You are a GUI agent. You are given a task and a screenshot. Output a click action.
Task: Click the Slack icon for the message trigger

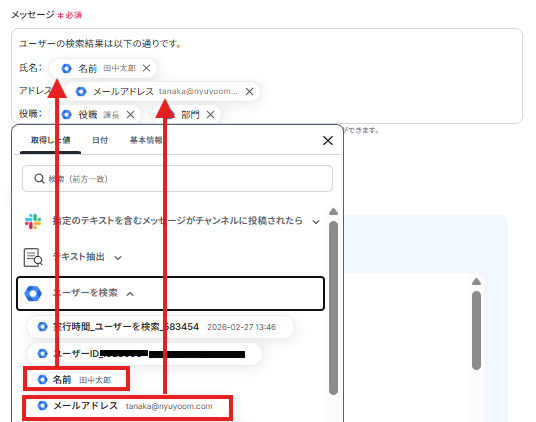click(33, 221)
